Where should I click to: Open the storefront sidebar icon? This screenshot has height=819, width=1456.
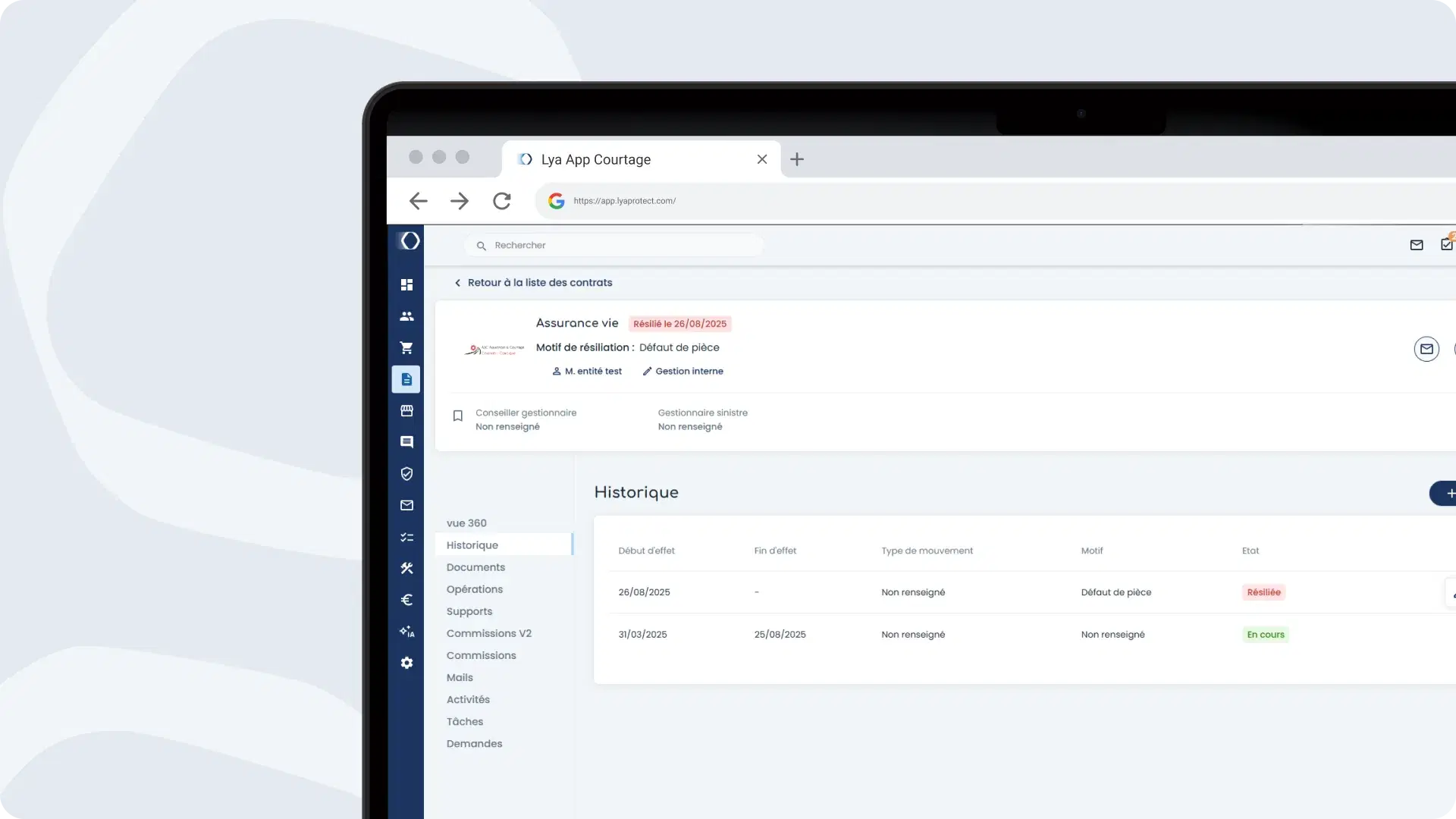[x=406, y=410]
